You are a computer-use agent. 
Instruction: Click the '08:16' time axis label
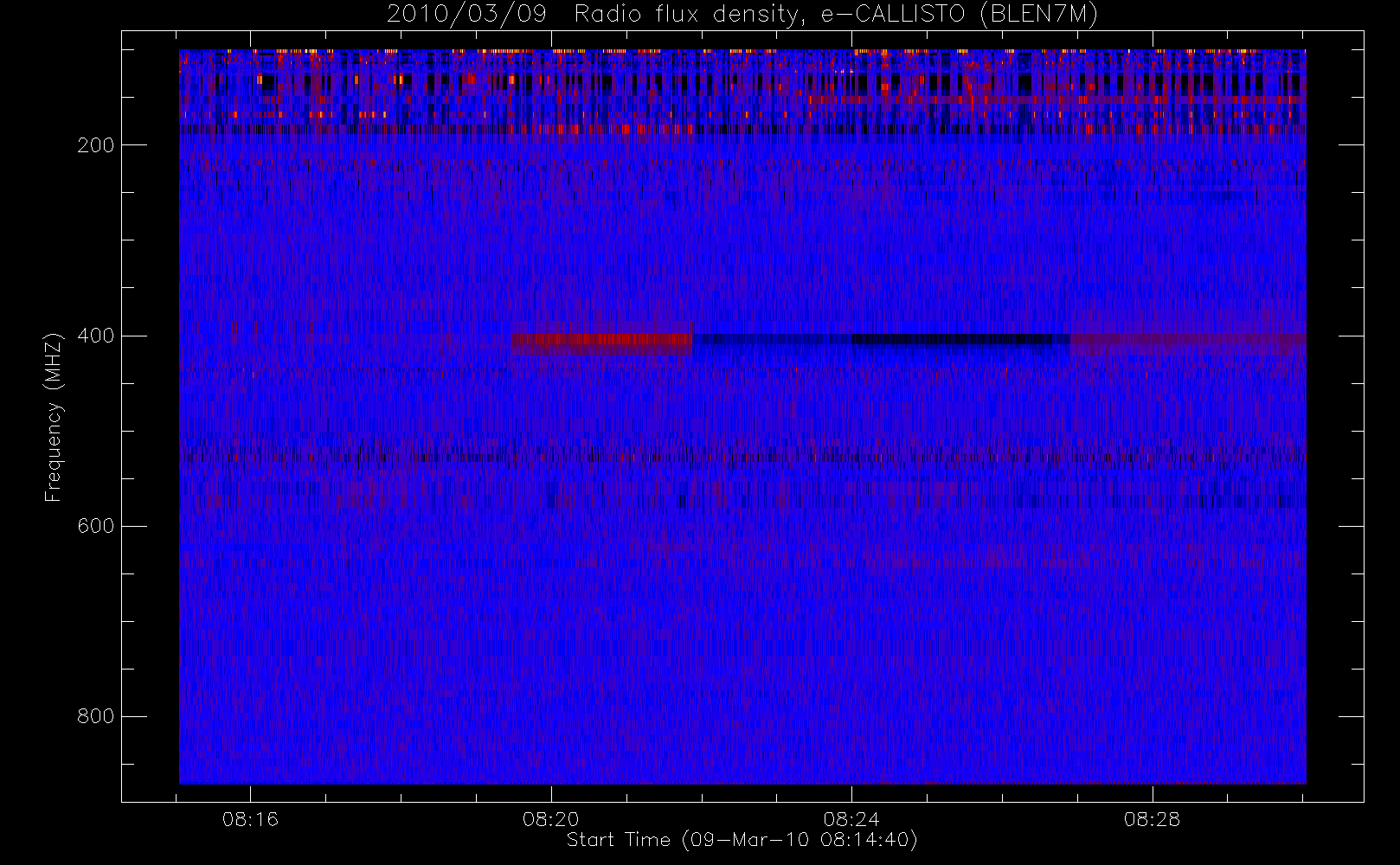pos(250,819)
